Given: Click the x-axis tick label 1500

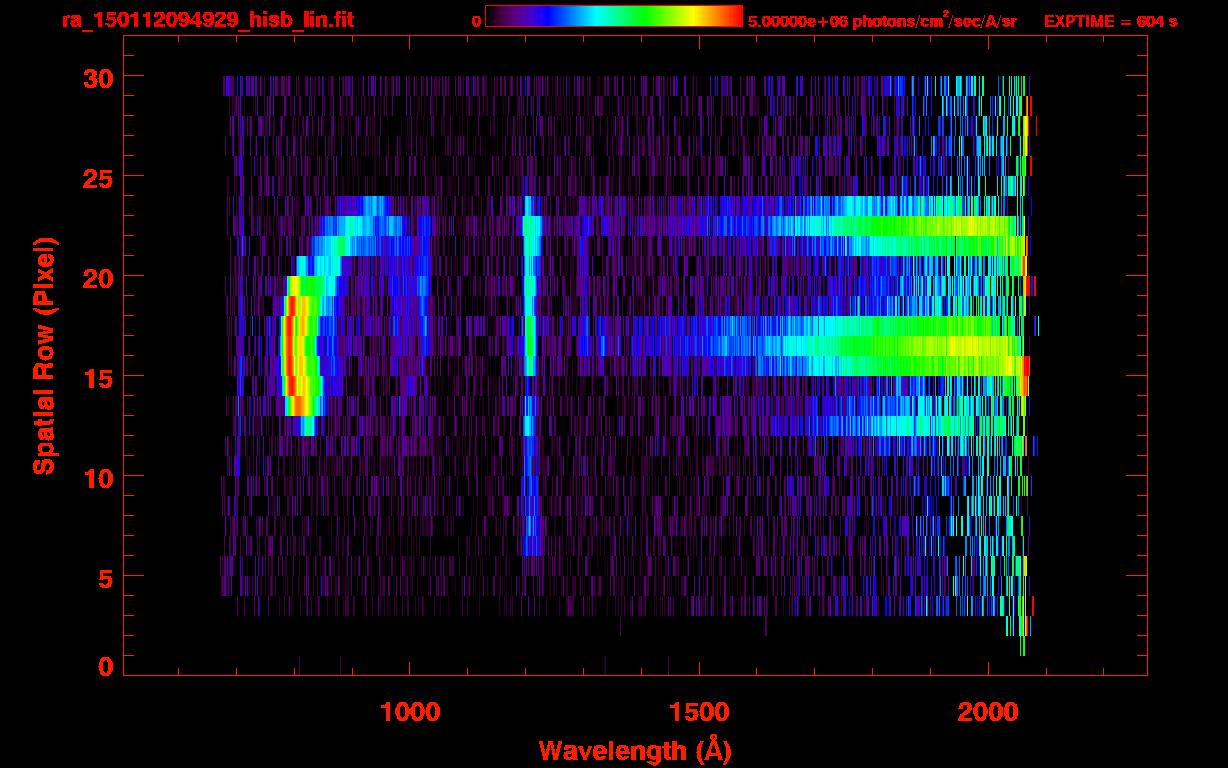Looking at the screenshot, I should coord(698,712).
